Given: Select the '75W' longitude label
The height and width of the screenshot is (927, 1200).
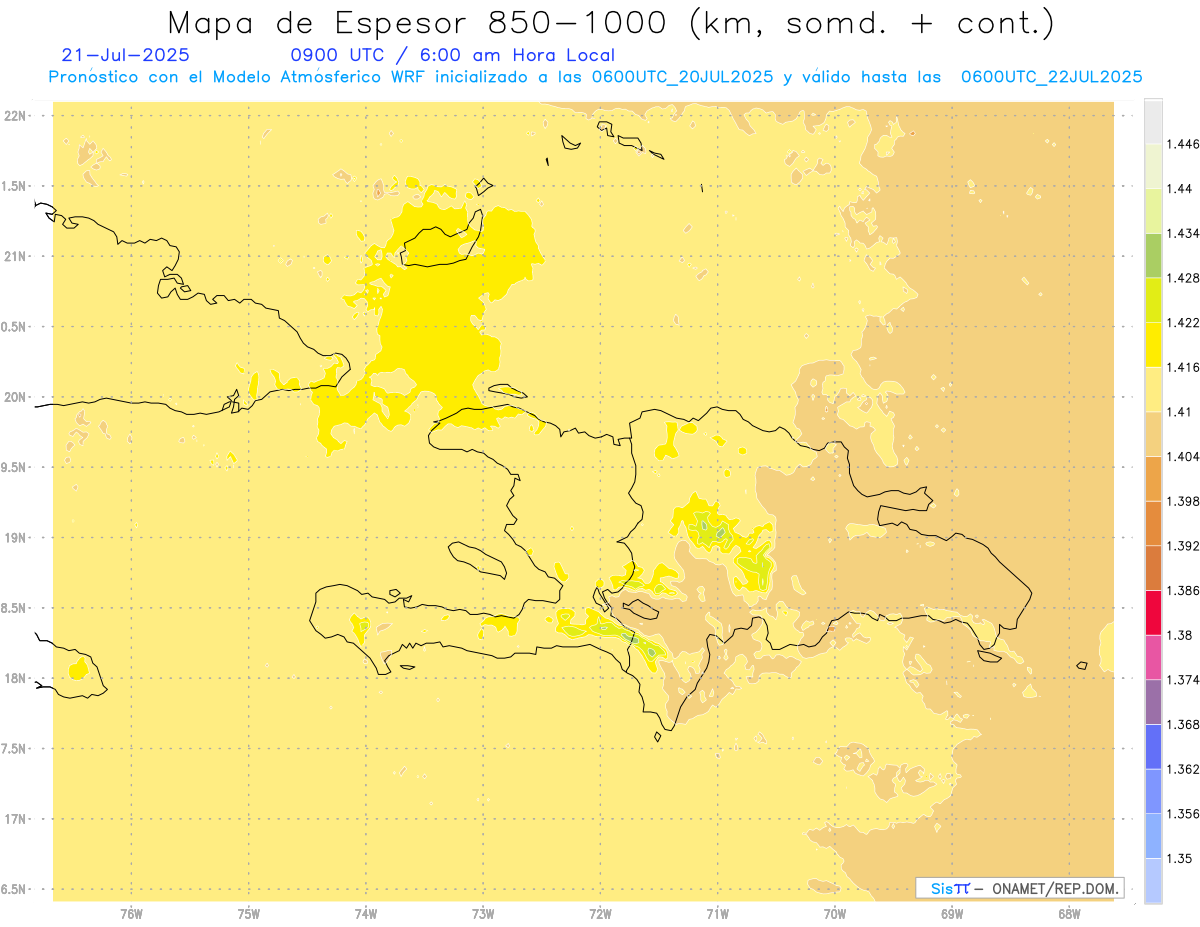Looking at the screenshot, I should (x=249, y=914).
